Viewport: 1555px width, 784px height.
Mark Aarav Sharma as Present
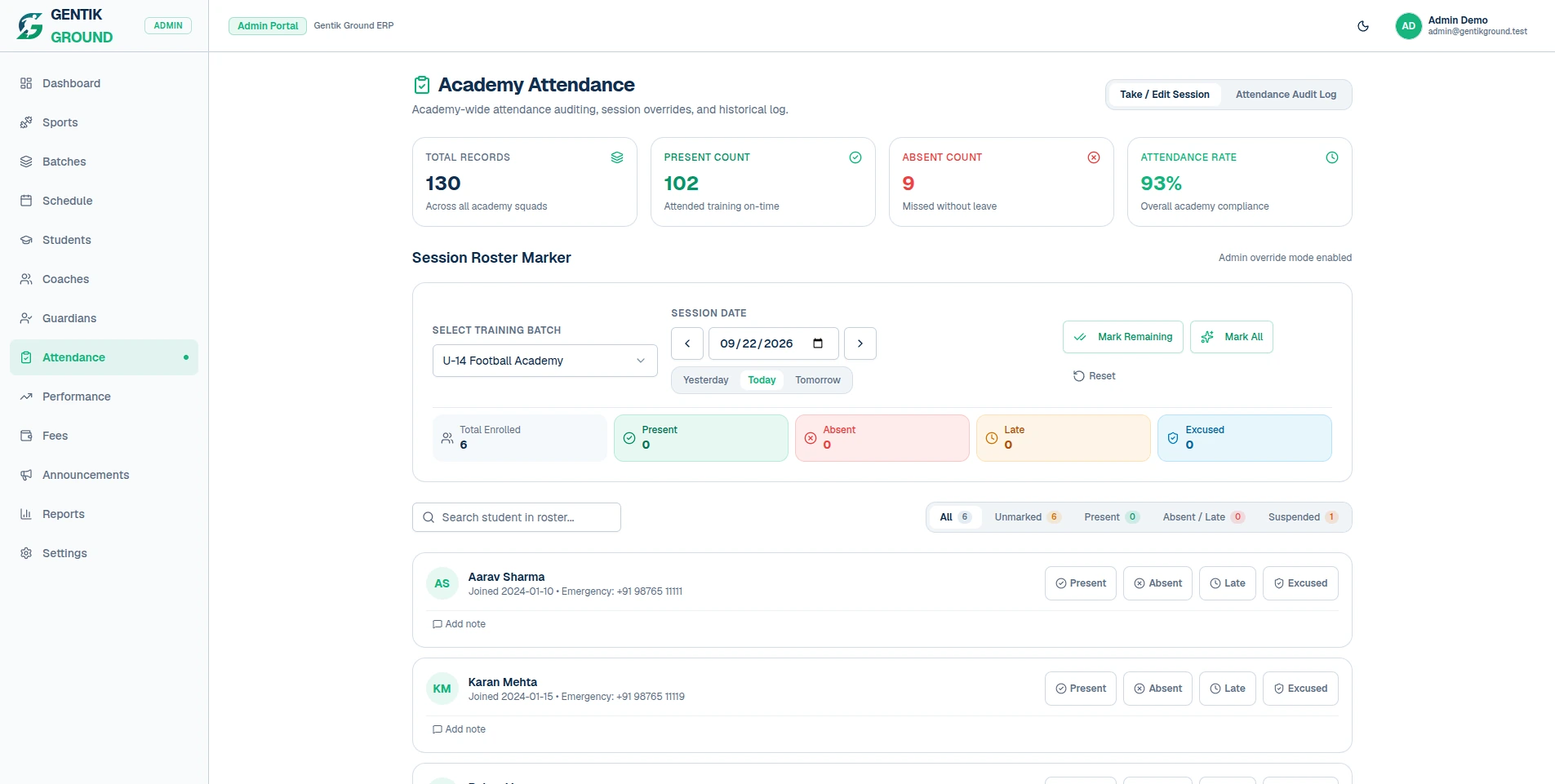1081,583
